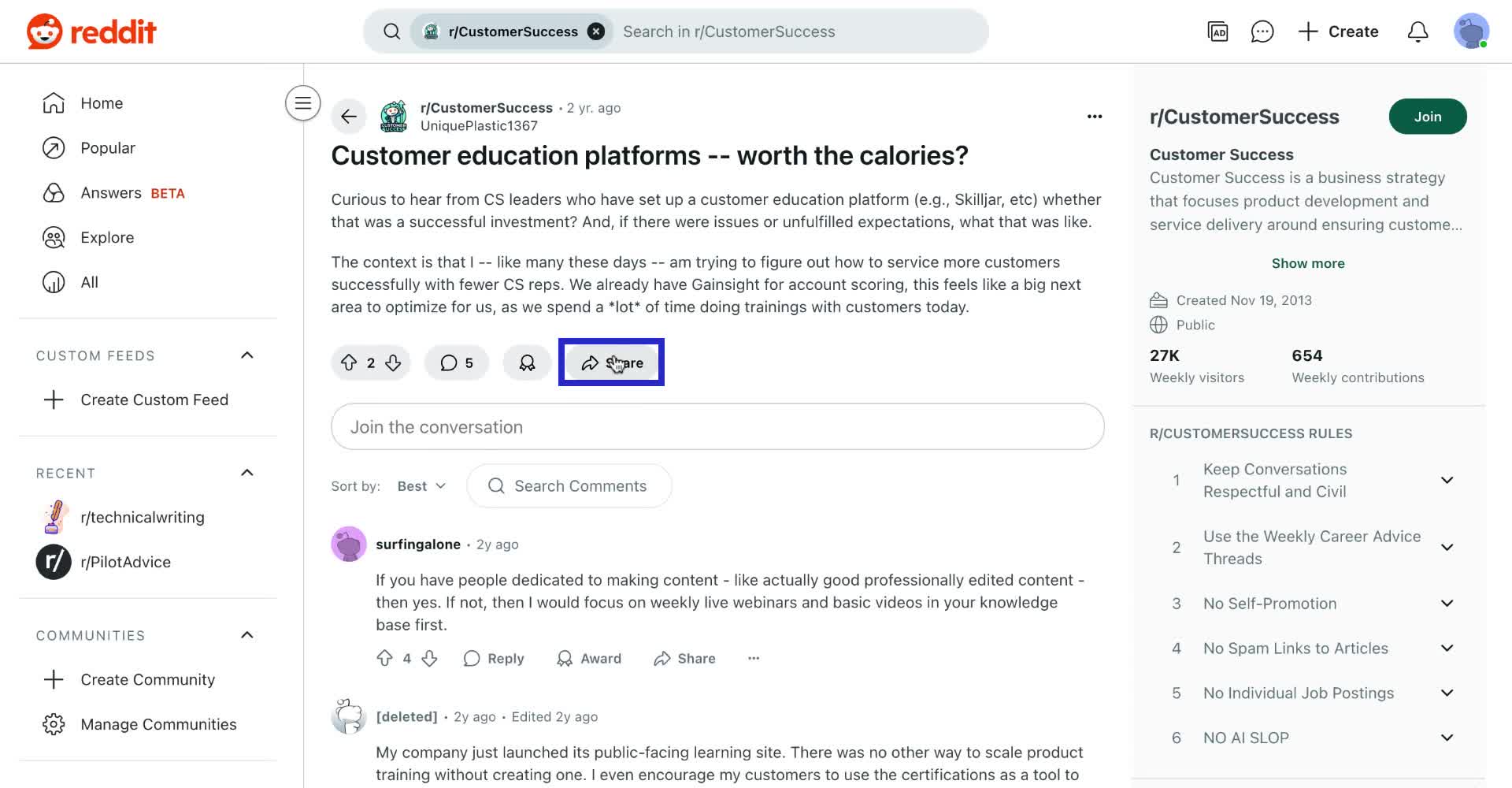Screen dimensions: 1512x788
Task: Collapse the Custom Feeds section
Action: coord(246,355)
